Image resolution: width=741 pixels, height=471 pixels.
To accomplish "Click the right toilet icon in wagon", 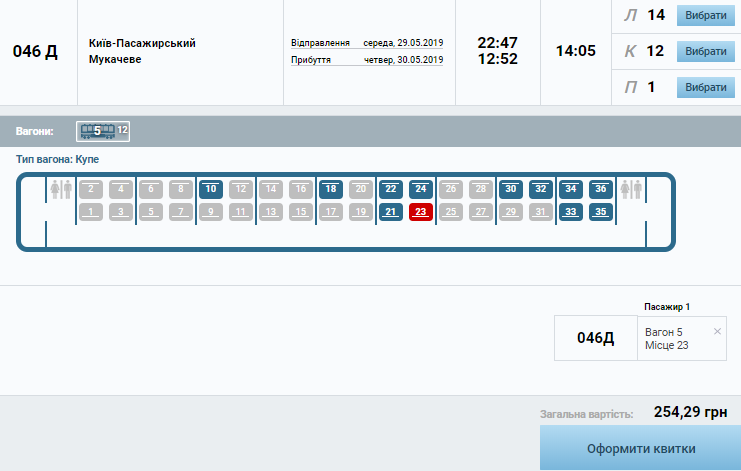I will (x=631, y=189).
